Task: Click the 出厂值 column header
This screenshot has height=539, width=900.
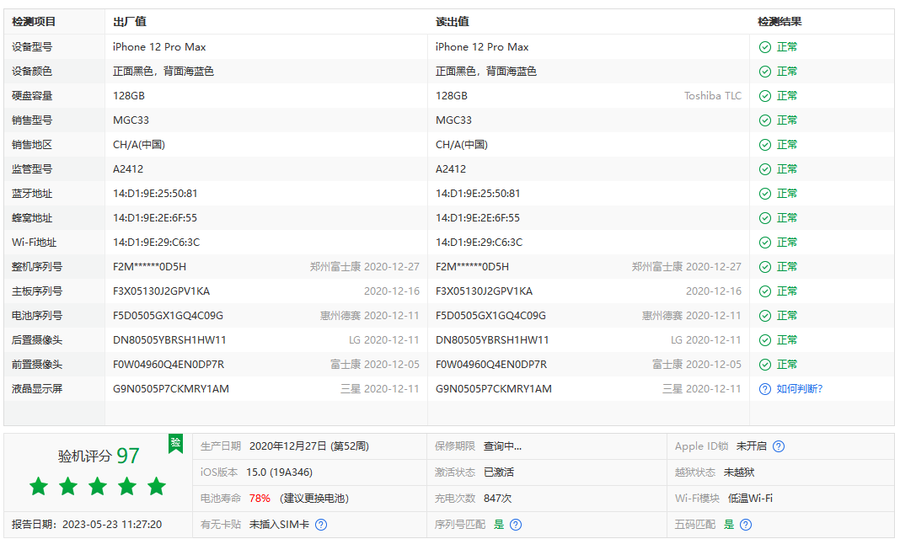Action: pyautogui.click(x=130, y=22)
